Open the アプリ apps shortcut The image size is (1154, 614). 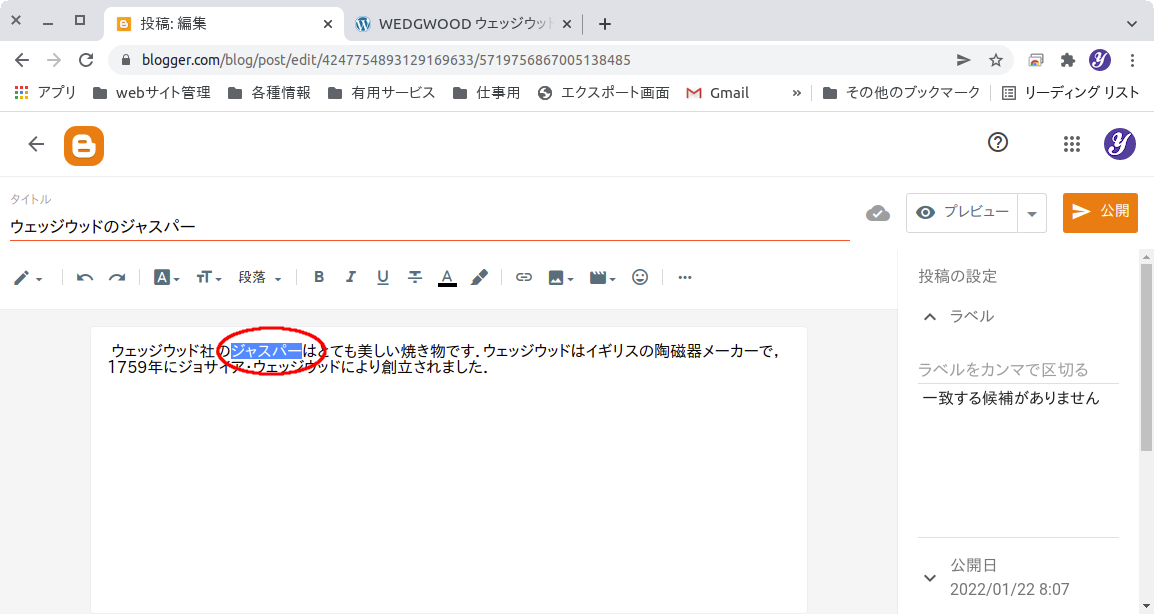[x=45, y=93]
